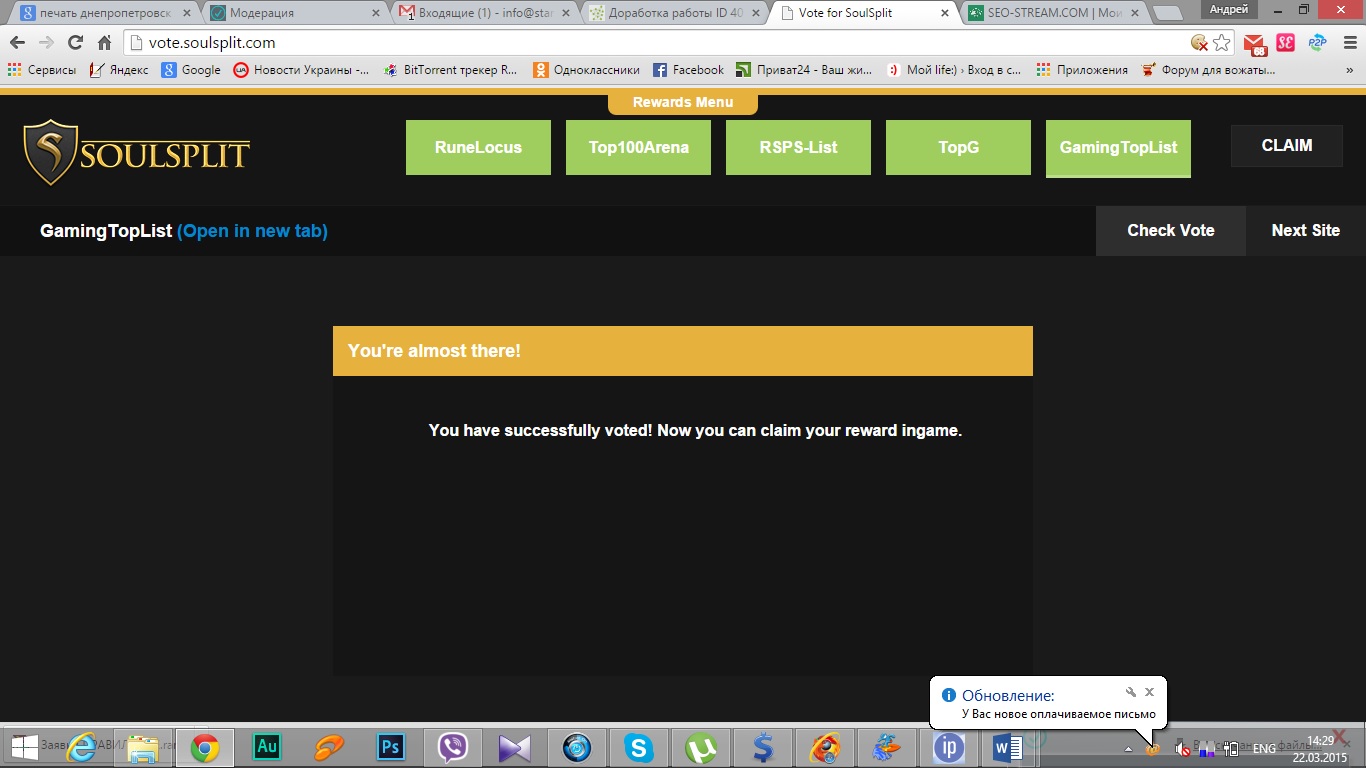Close the Обновление notification balloon
1366x768 pixels.
coord(1149,692)
